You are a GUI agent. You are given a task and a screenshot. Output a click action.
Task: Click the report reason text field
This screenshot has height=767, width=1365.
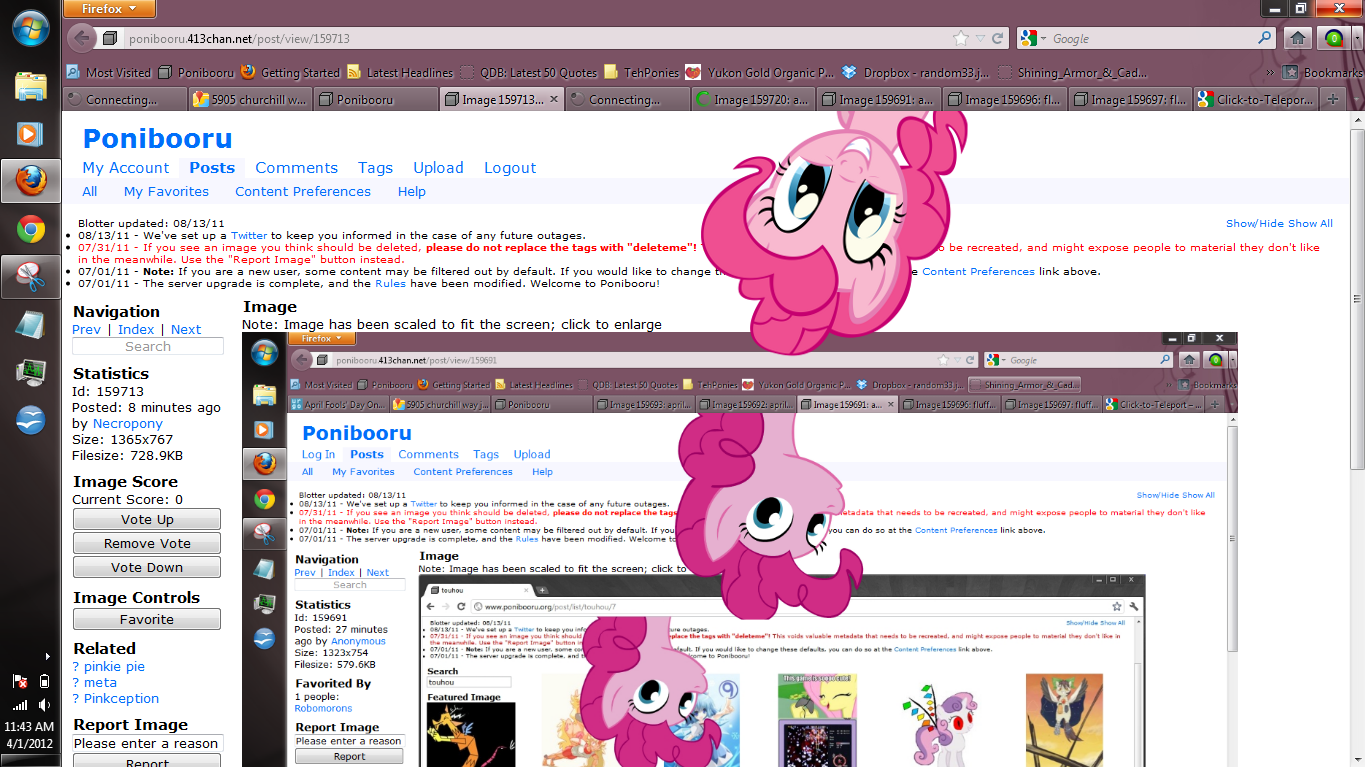(x=148, y=743)
